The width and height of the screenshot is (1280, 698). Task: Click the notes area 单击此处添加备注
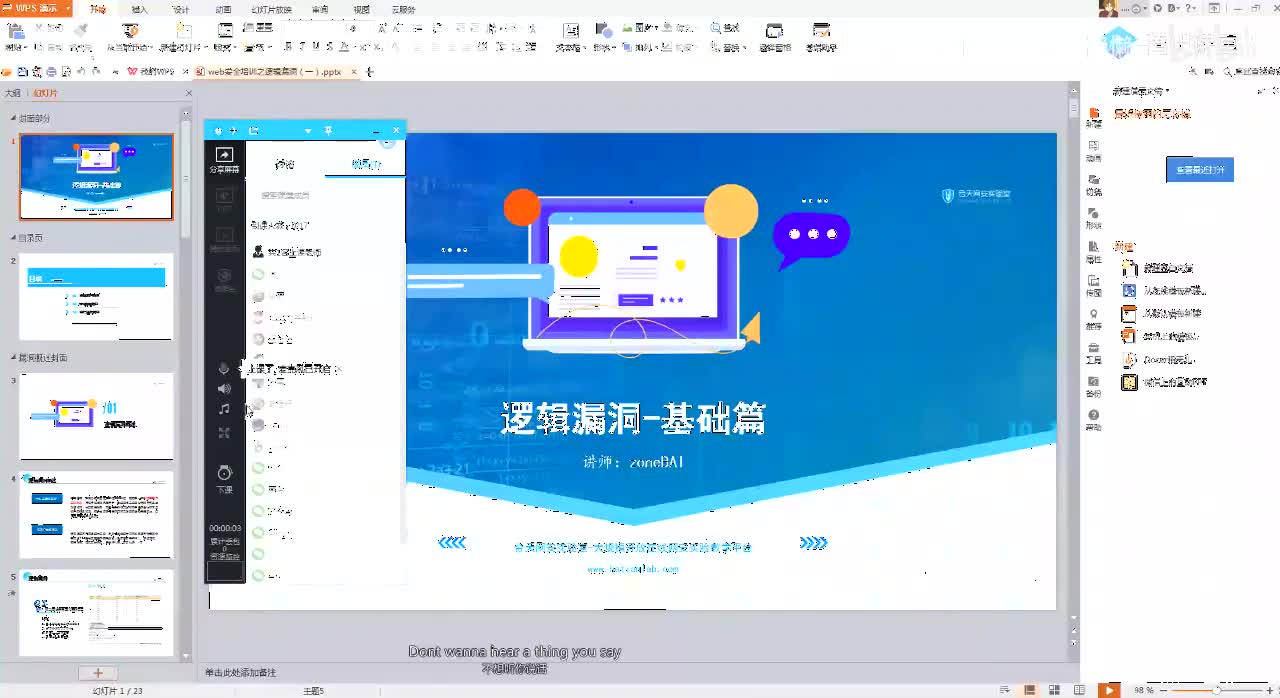240,673
